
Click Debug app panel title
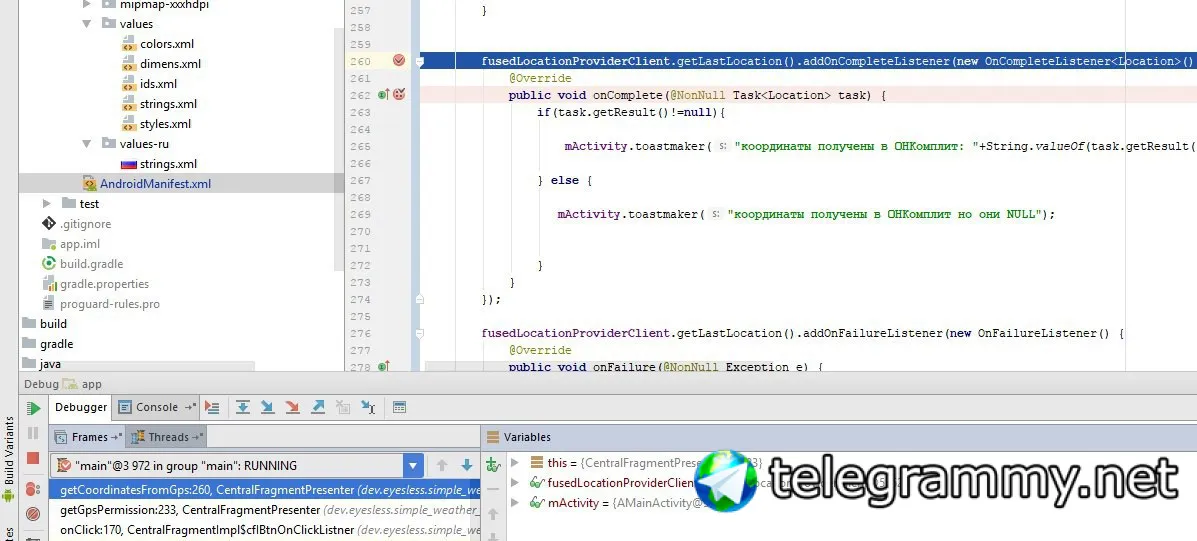tap(63, 384)
